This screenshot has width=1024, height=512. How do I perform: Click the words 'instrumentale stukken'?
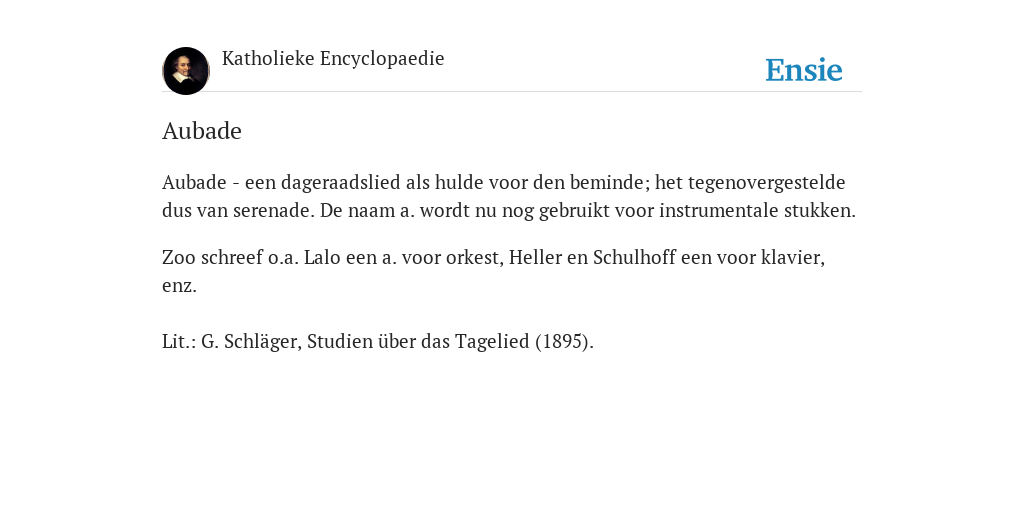pos(757,211)
